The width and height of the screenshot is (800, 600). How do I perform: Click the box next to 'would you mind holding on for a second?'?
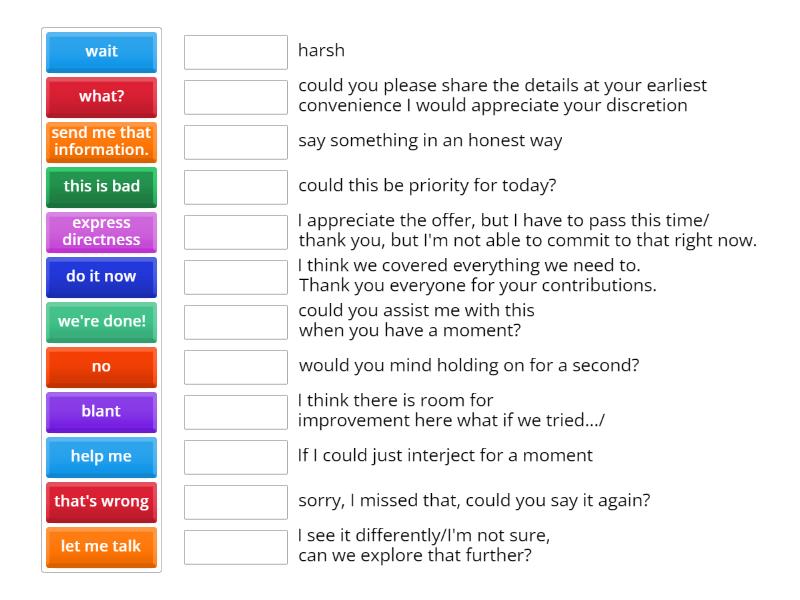tap(235, 367)
